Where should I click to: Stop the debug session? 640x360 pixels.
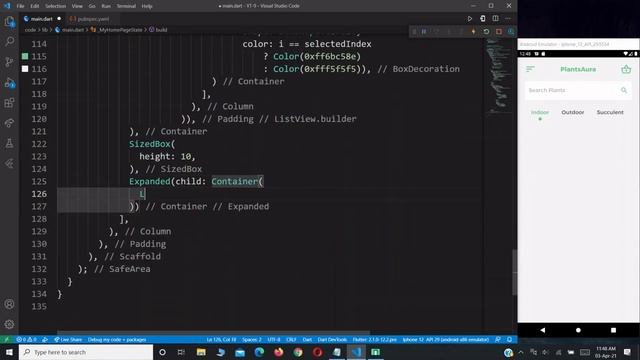[x=499, y=32]
